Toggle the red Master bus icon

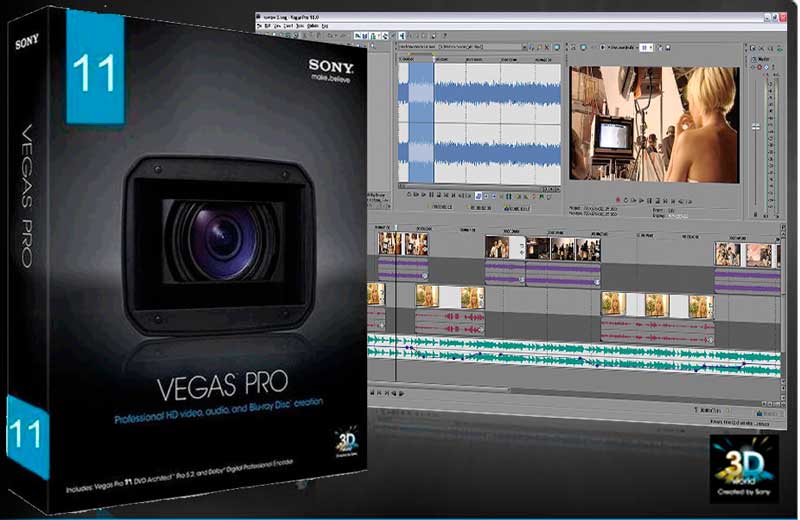[x=759, y=67]
